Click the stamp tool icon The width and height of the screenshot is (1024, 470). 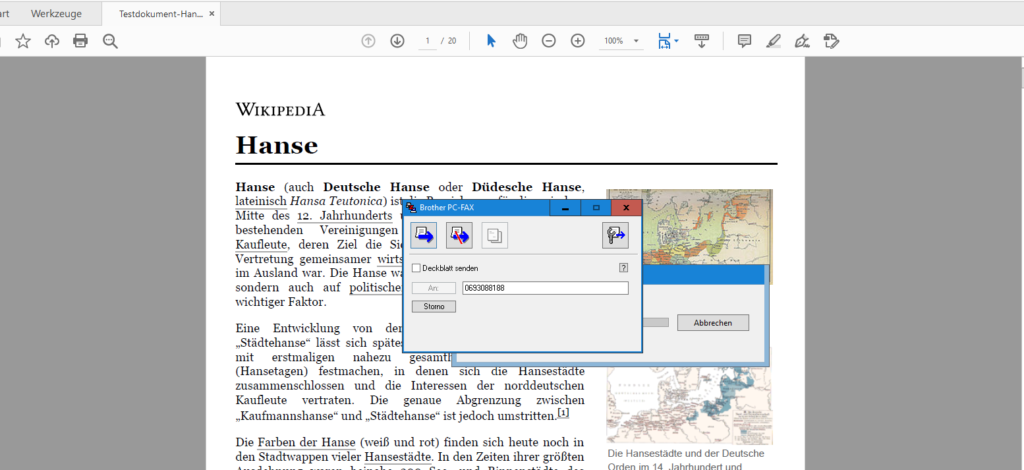click(x=831, y=41)
